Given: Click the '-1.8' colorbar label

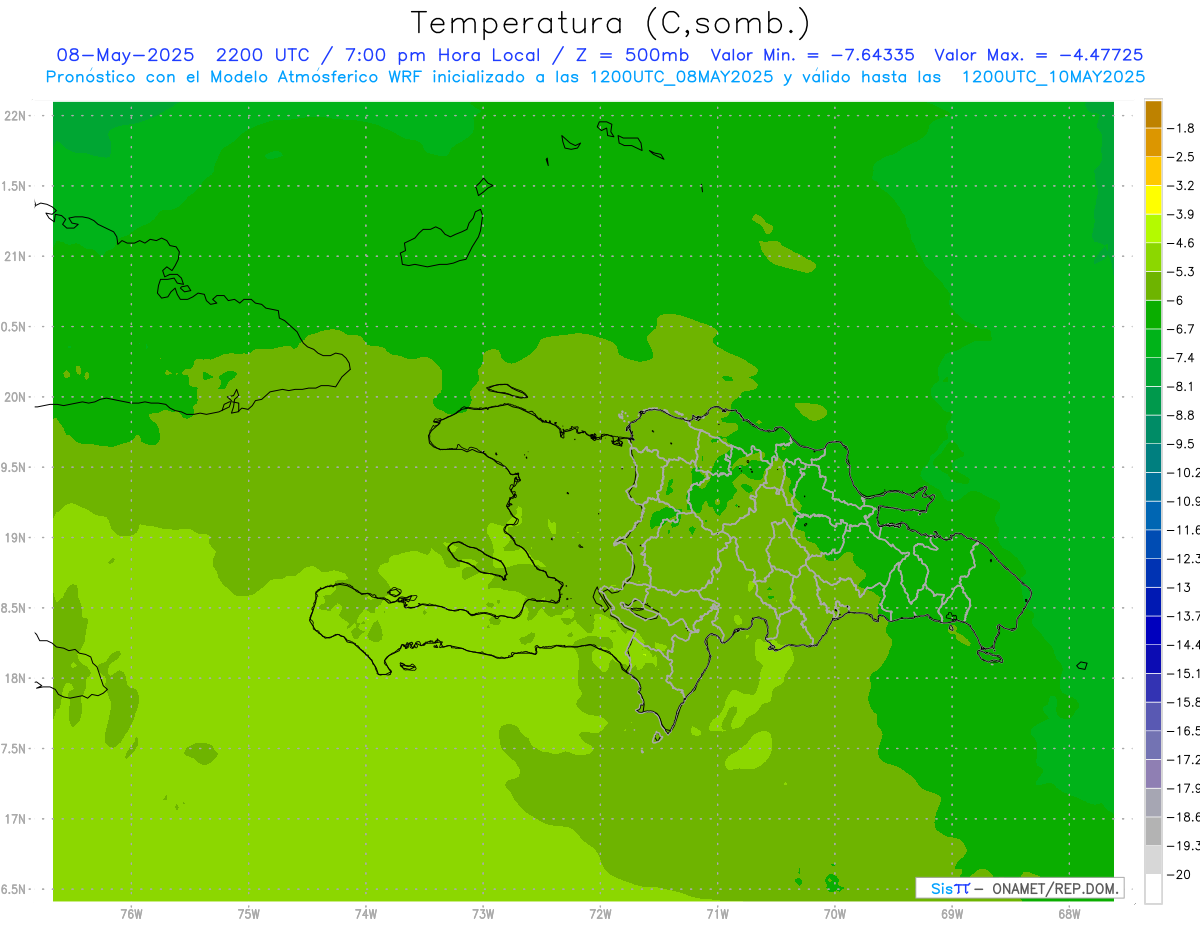Looking at the screenshot, I should [1182, 128].
